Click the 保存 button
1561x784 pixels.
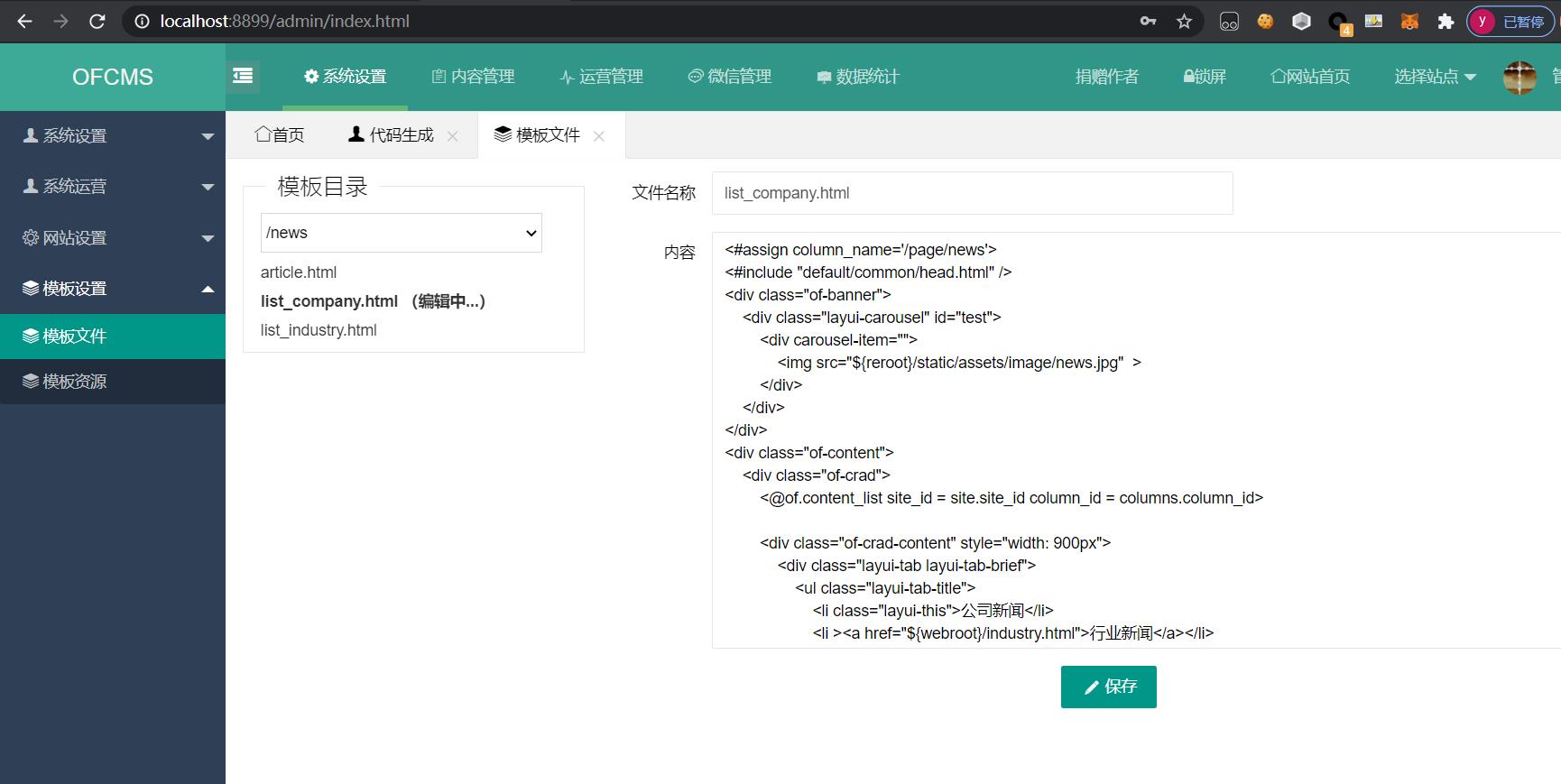[x=1109, y=687]
